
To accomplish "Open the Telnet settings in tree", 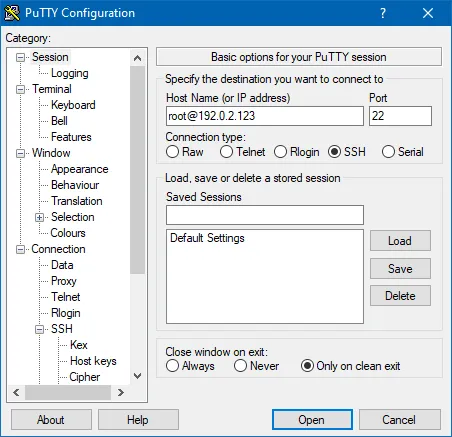I will pyautogui.click(x=66, y=297).
